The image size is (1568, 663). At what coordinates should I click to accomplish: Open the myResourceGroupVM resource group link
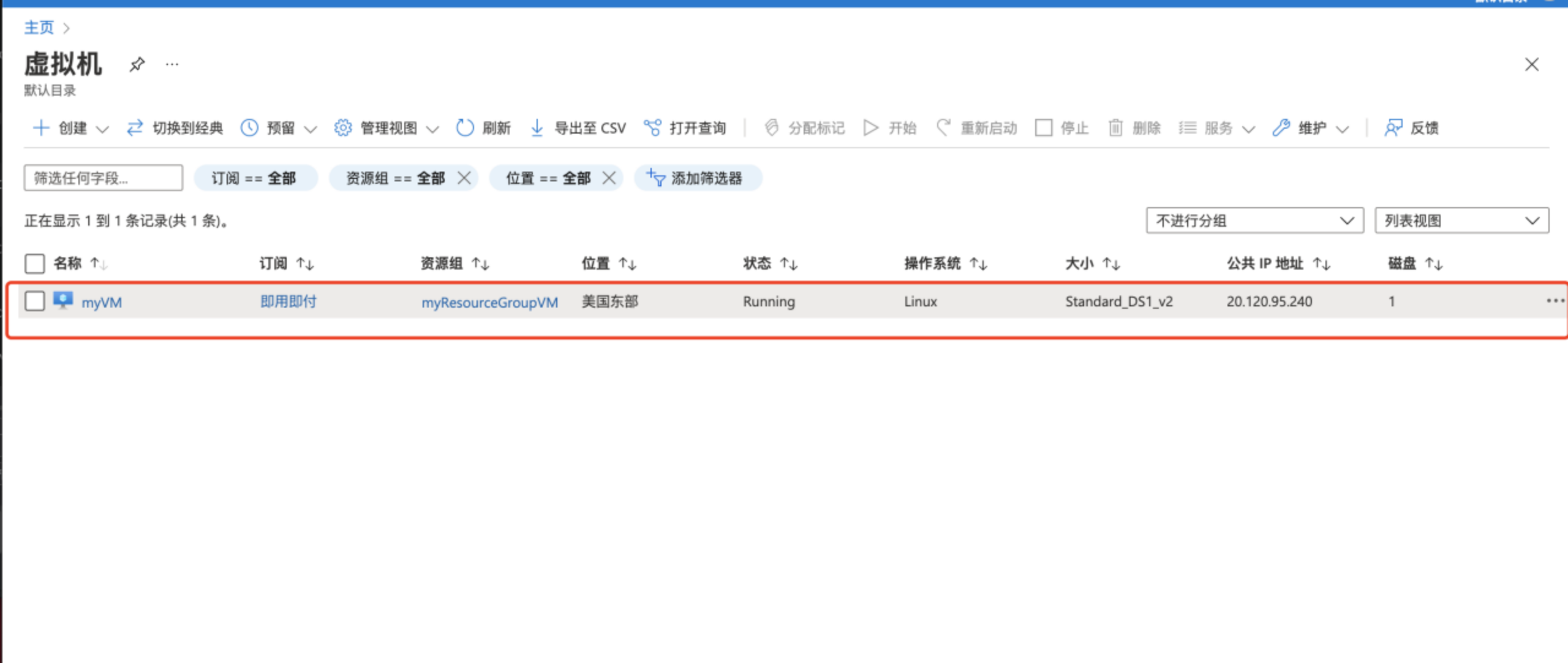click(x=490, y=302)
